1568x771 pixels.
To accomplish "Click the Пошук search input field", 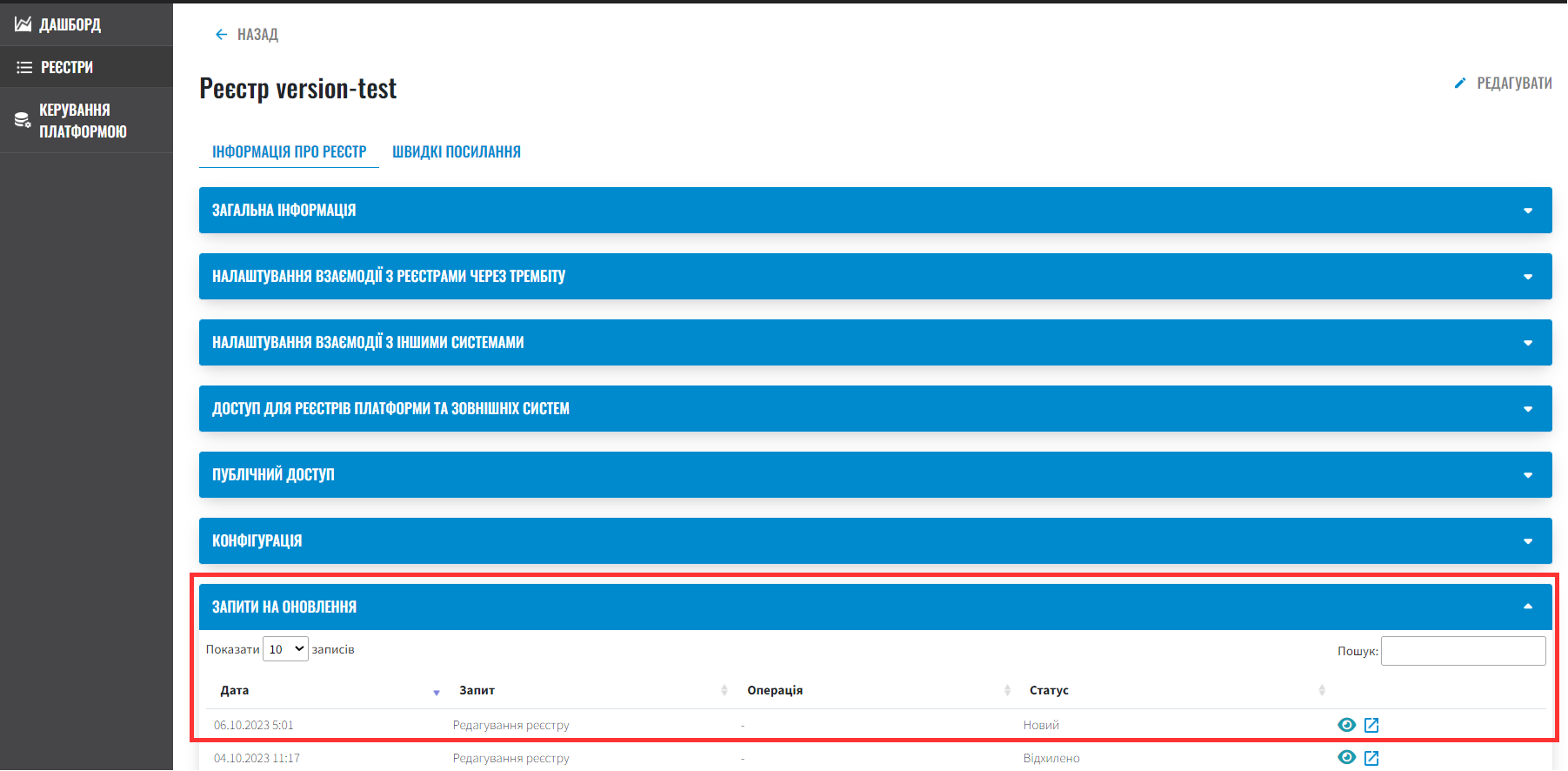I will click(x=1463, y=651).
